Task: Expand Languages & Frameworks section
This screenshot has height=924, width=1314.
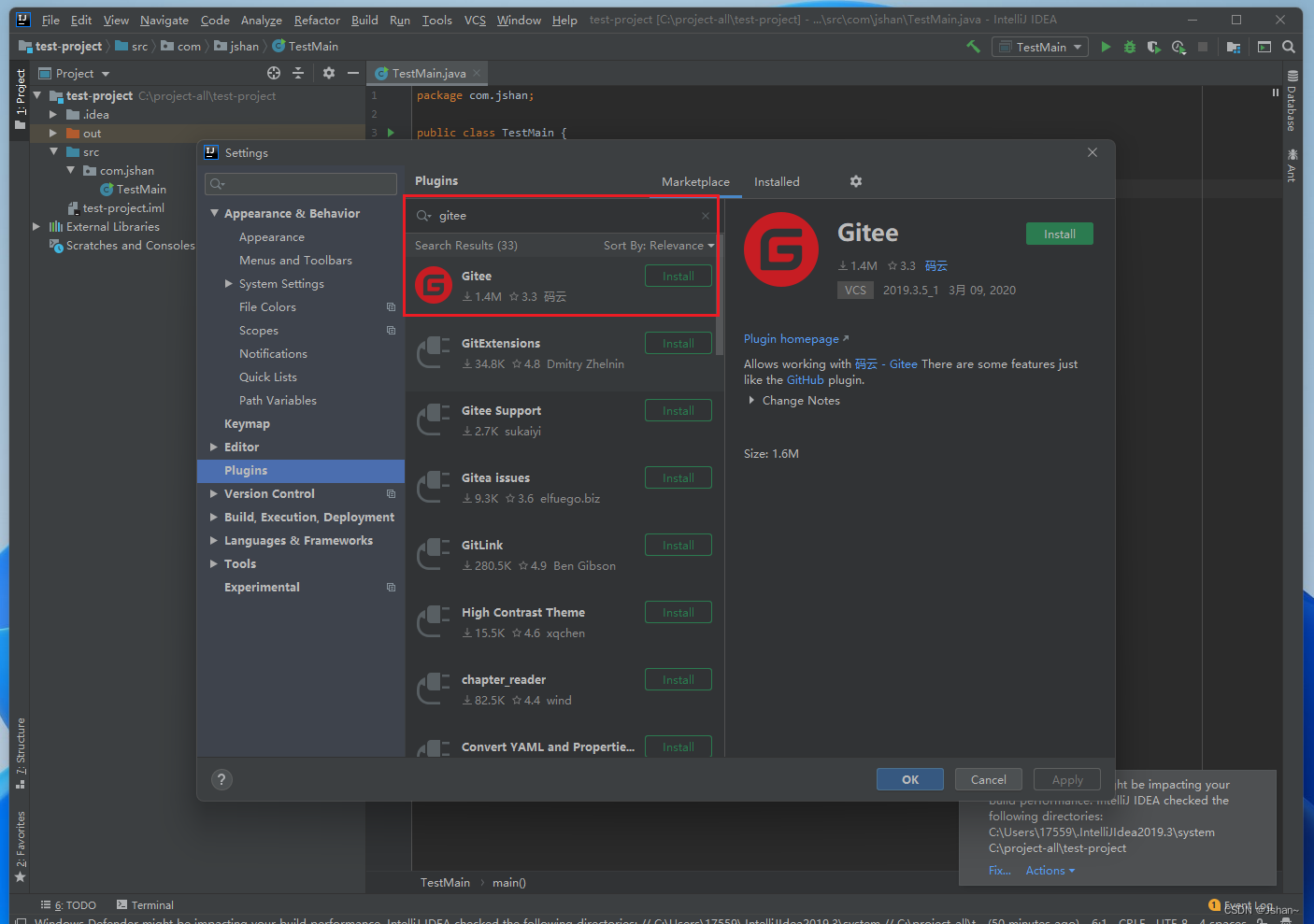Action: tap(214, 540)
